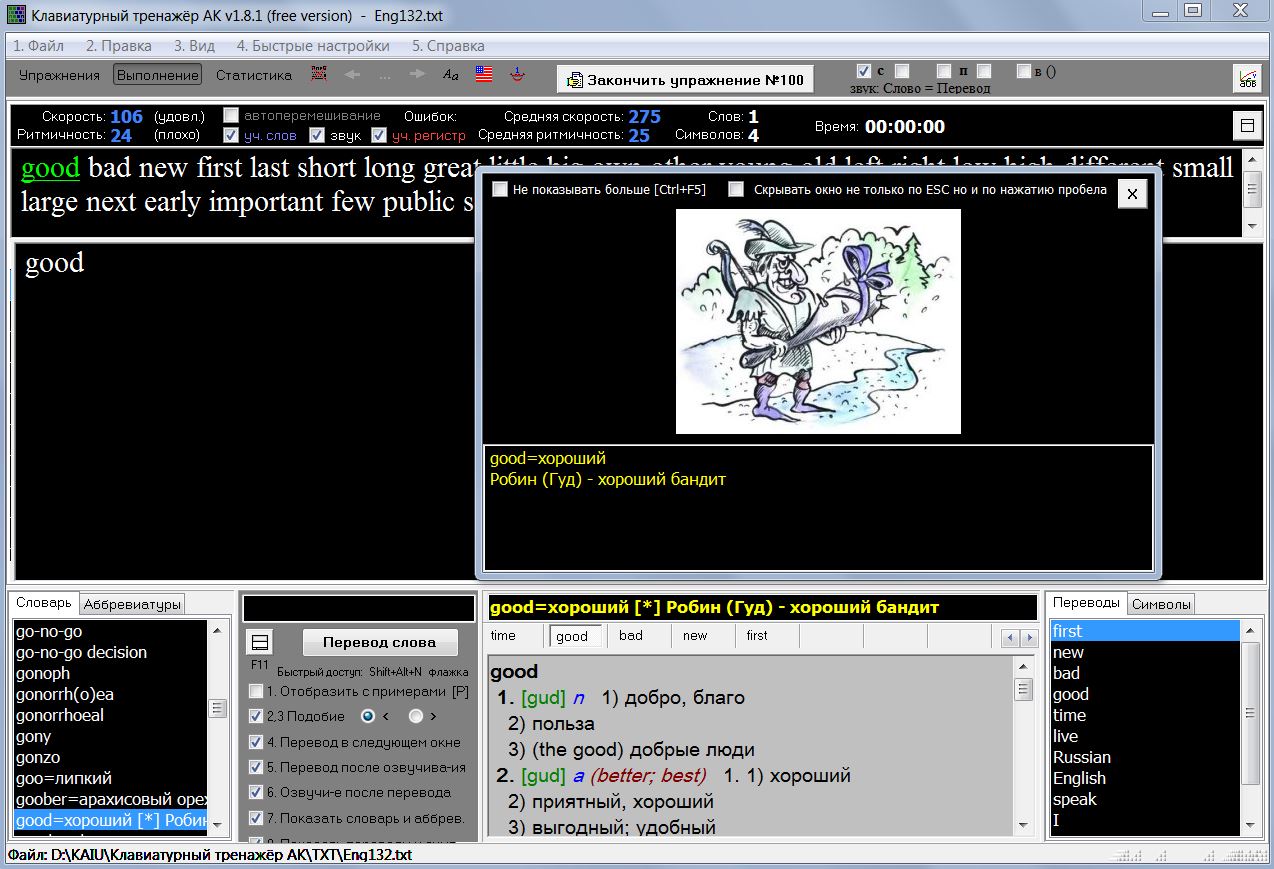
Task: Select the '<' radio button
Action: click(368, 716)
